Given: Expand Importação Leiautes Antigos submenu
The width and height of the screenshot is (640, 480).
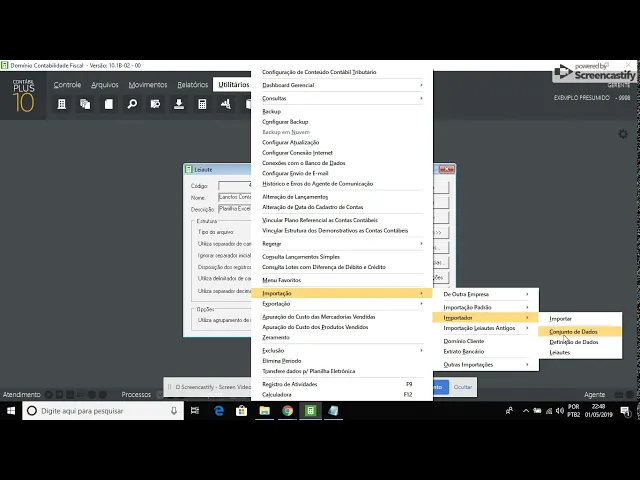Looking at the screenshot, I should click(486, 328).
